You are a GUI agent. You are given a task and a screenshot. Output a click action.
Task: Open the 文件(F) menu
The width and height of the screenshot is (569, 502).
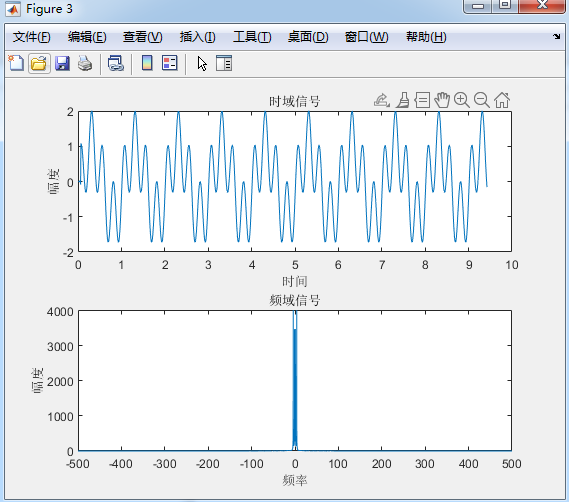pyautogui.click(x=32, y=37)
